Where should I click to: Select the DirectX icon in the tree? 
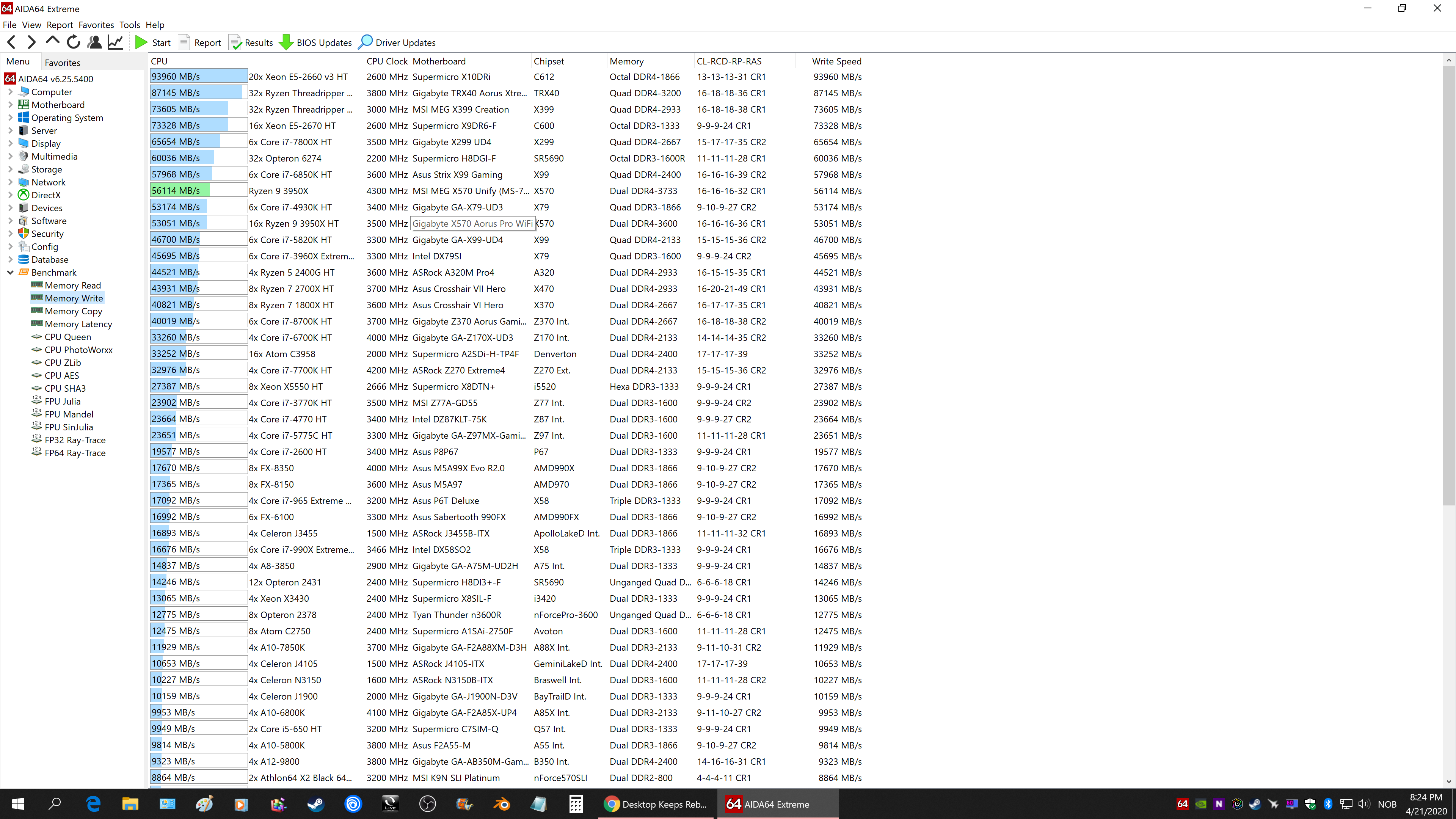coord(23,195)
